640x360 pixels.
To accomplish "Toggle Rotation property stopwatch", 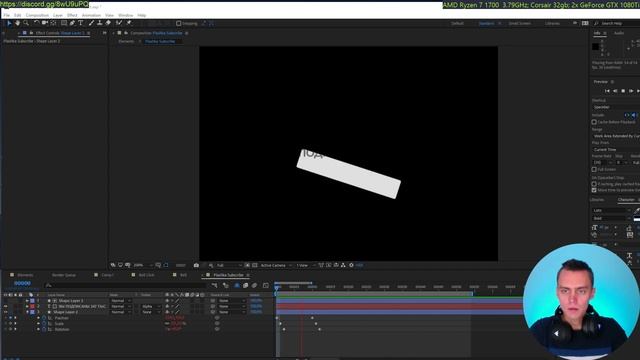I will click(44, 329).
